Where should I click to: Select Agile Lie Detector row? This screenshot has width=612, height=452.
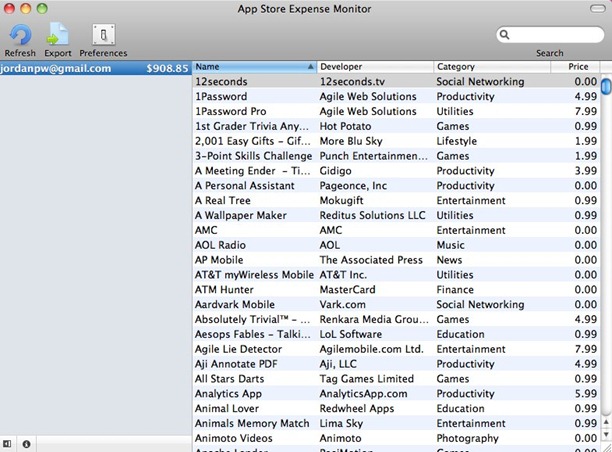(x=396, y=349)
